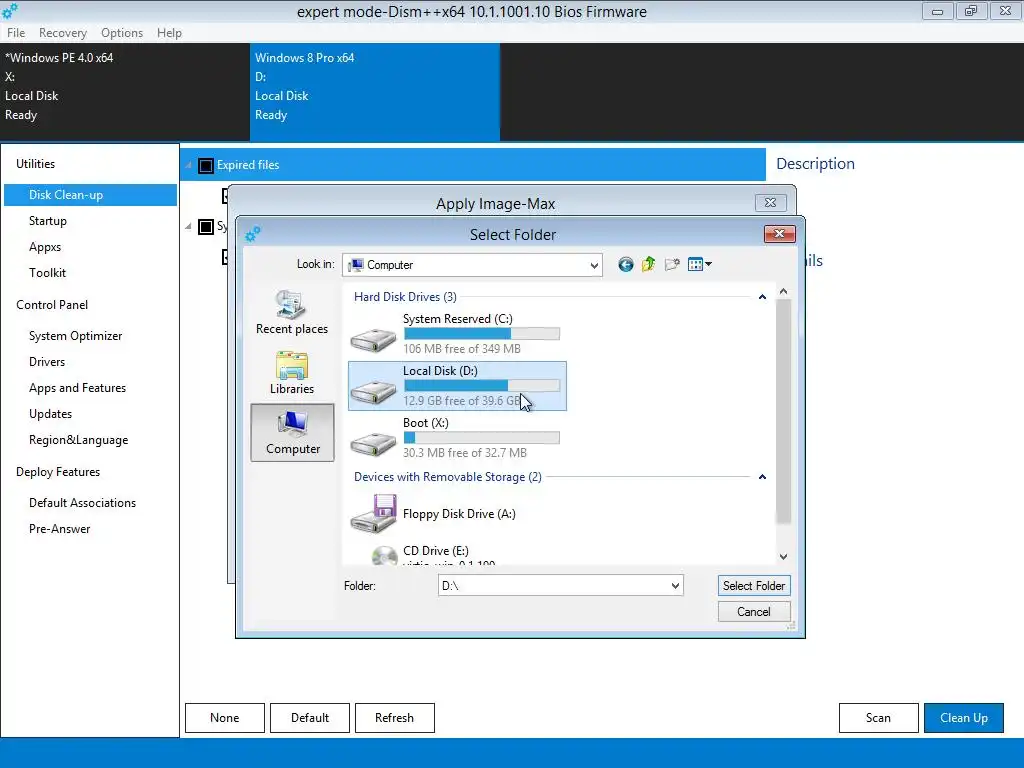
Task: Click the Clean Up button
Action: 964,718
